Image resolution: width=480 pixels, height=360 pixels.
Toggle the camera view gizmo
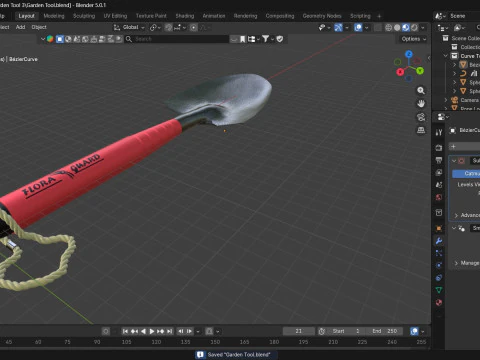(x=421, y=117)
